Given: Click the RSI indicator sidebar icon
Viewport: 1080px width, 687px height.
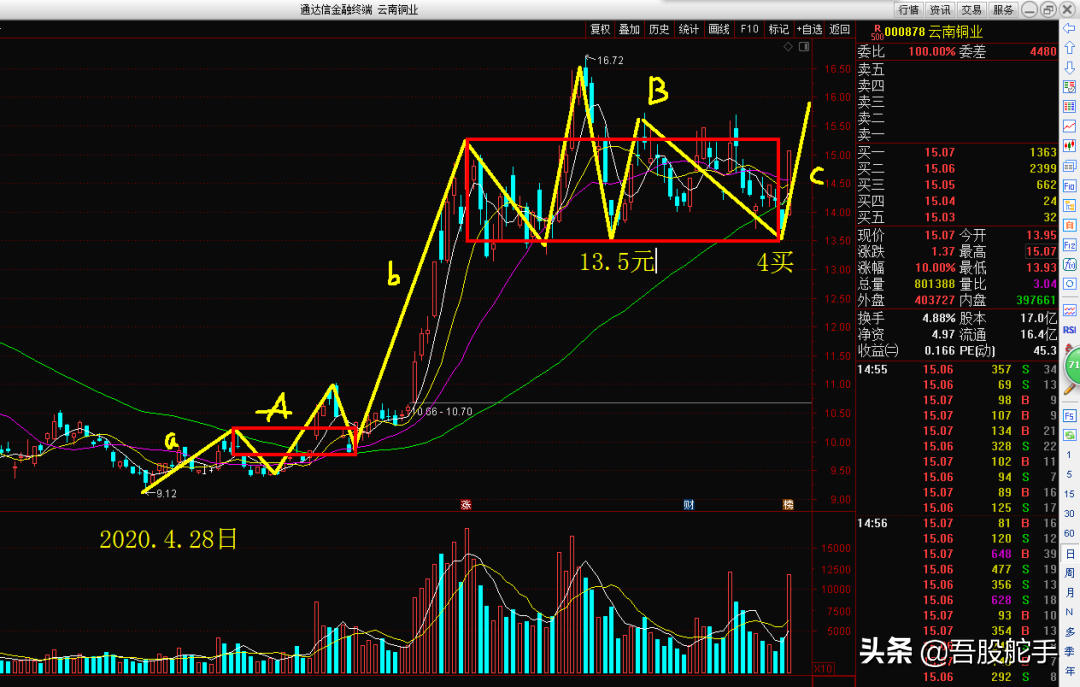Looking at the screenshot, I should (1070, 330).
